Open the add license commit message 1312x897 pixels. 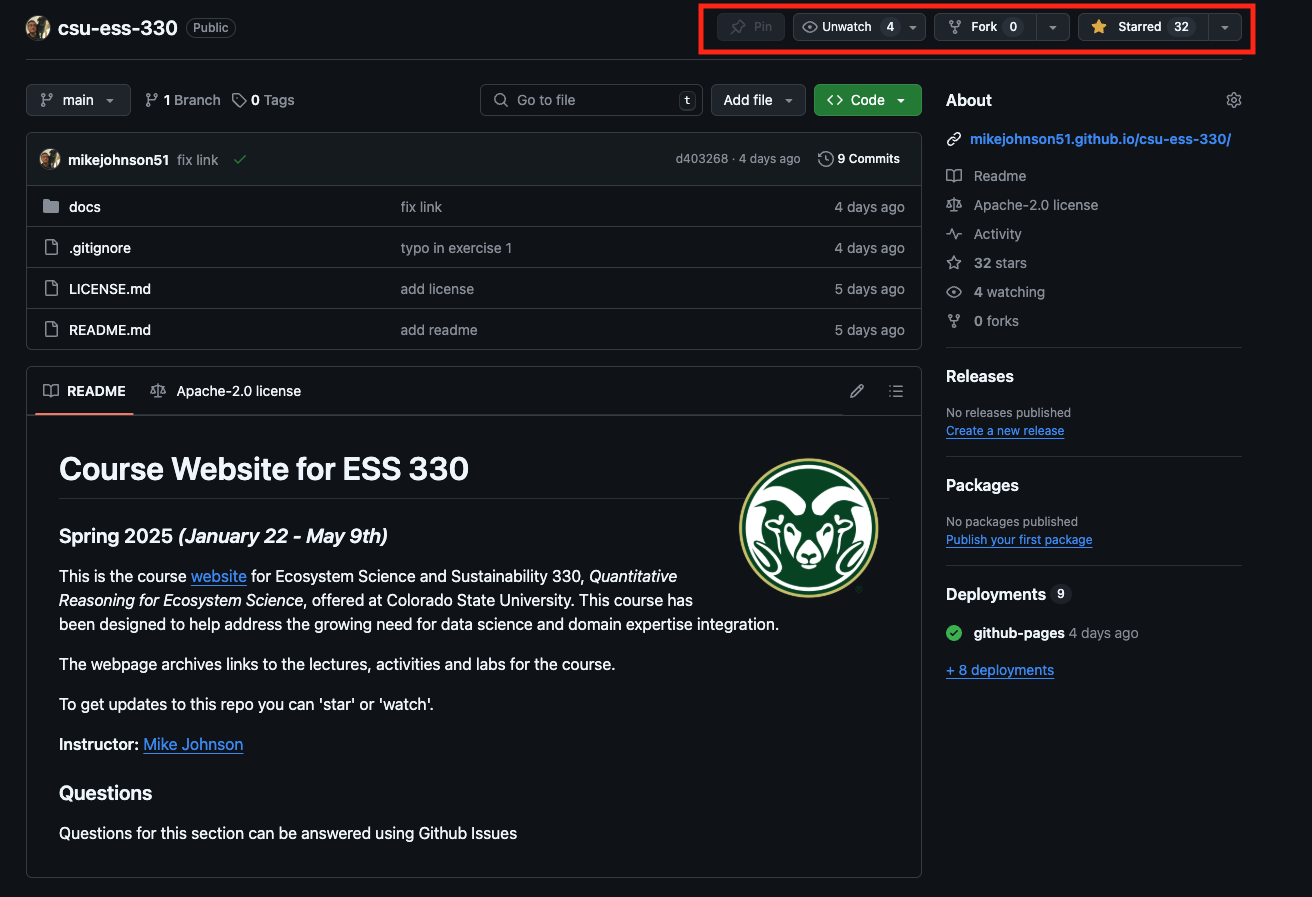pyautogui.click(x=437, y=289)
